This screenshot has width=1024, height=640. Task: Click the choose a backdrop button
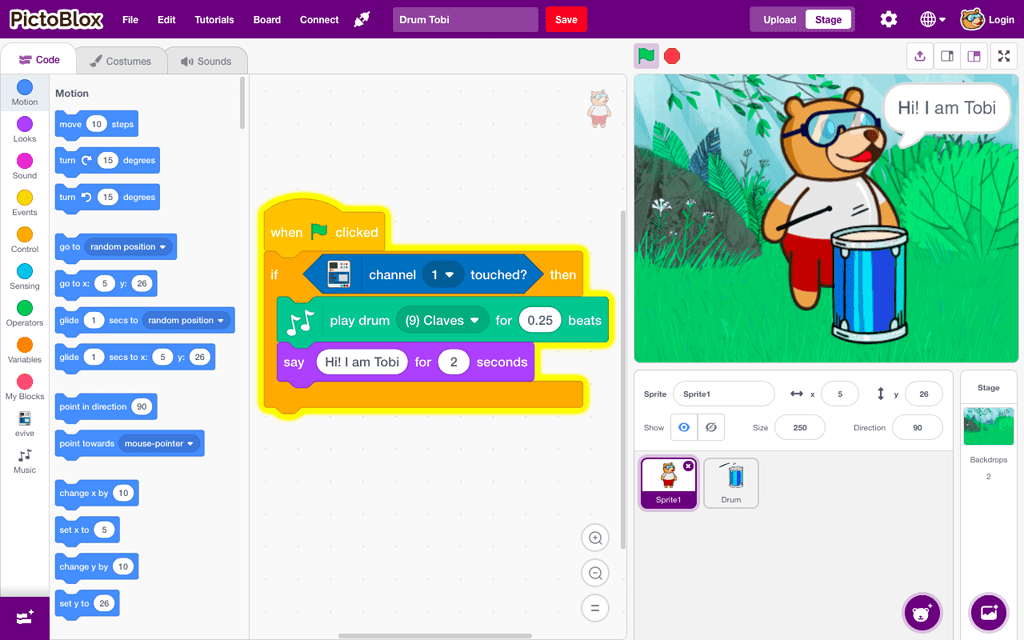[989, 613]
